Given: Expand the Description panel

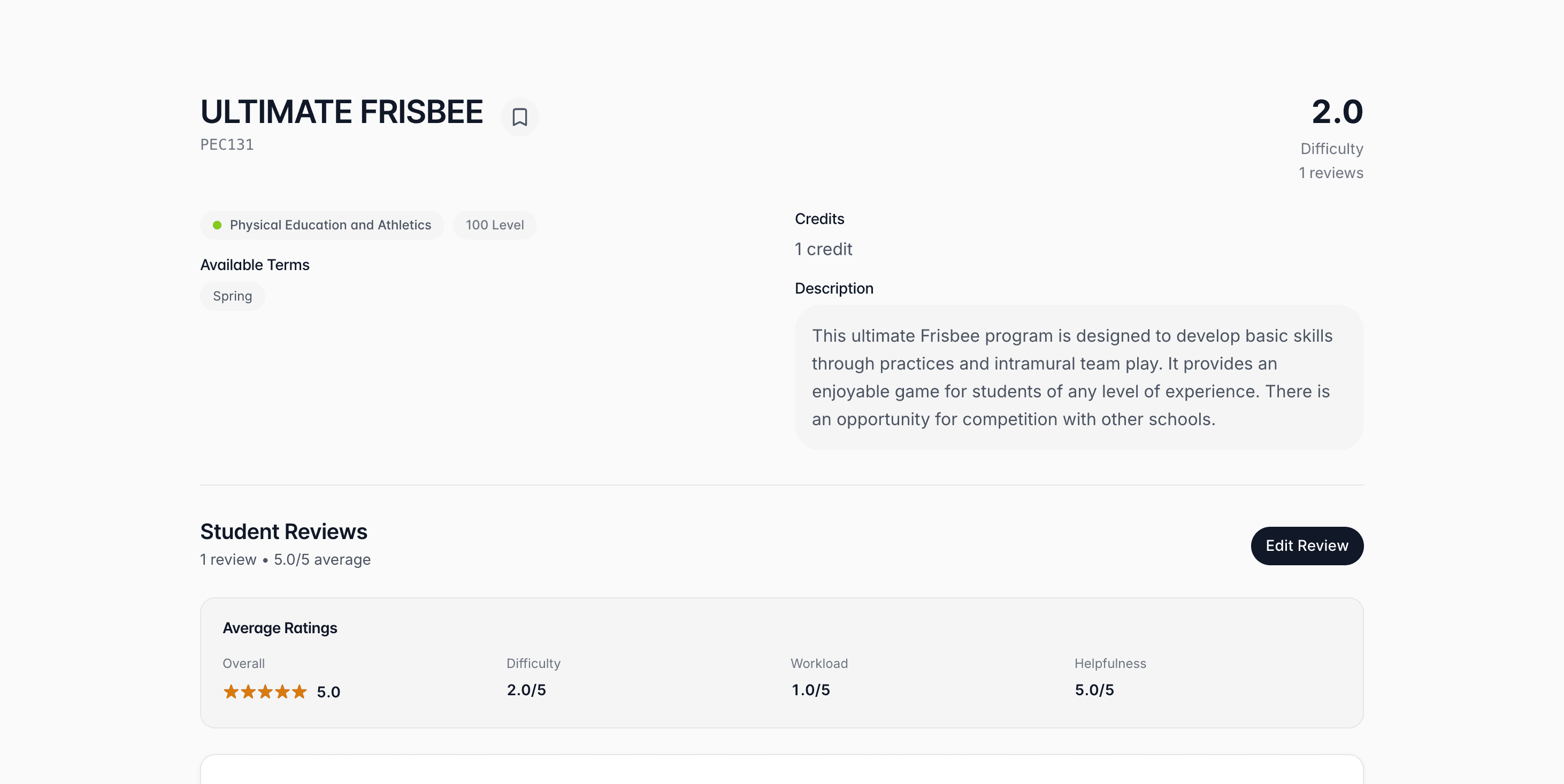Looking at the screenshot, I should pyautogui.click(x=834, y=288).
